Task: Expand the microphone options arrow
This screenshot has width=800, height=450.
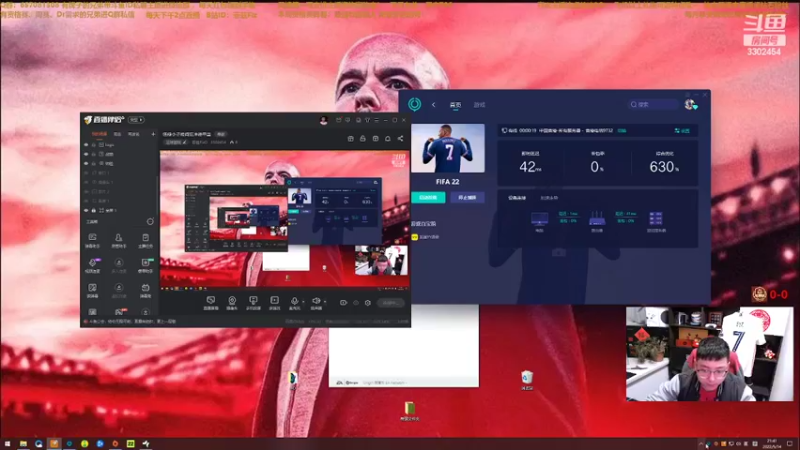Action: (303, 302)
